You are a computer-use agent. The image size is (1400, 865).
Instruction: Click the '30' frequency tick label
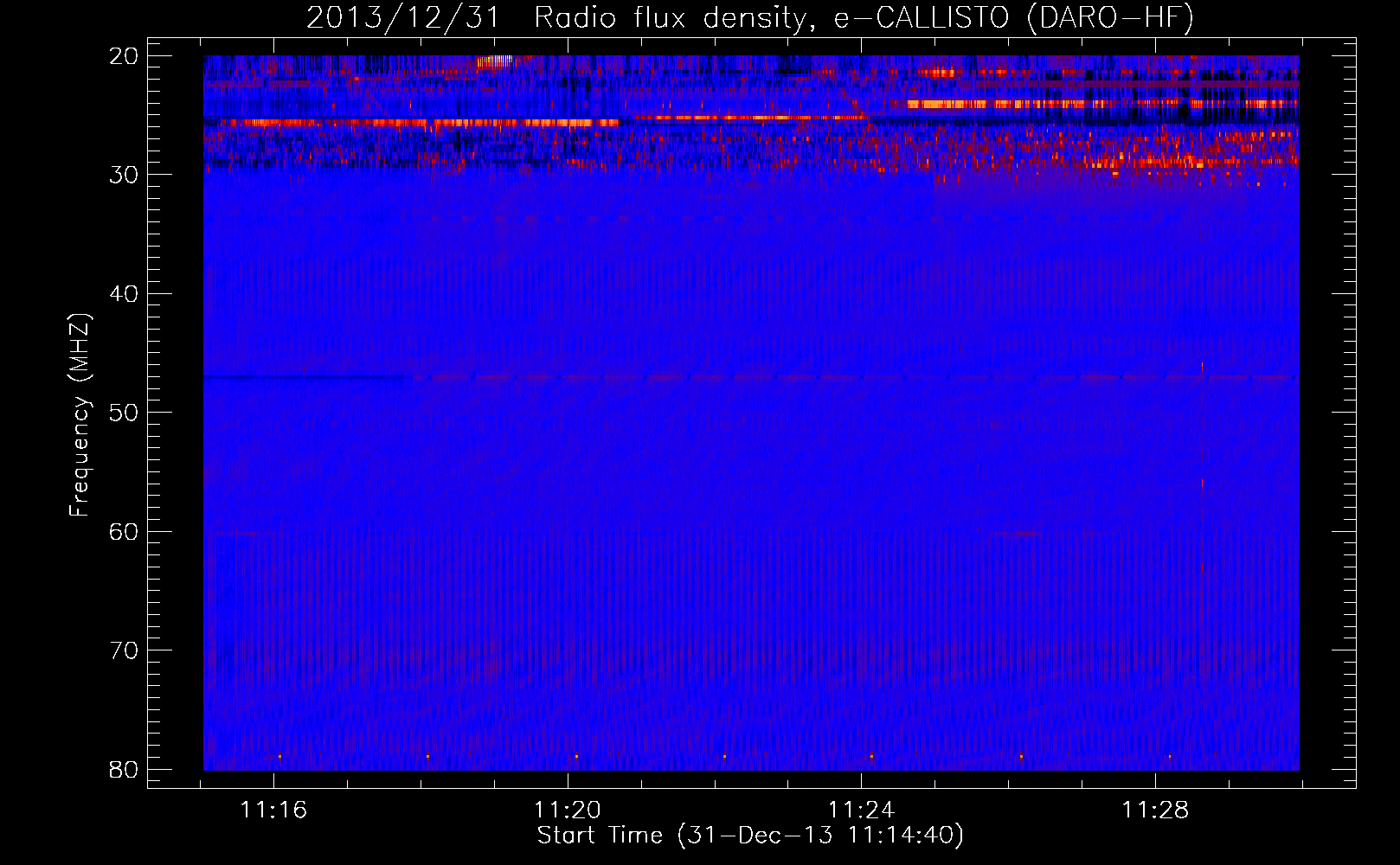coord(124,175)
